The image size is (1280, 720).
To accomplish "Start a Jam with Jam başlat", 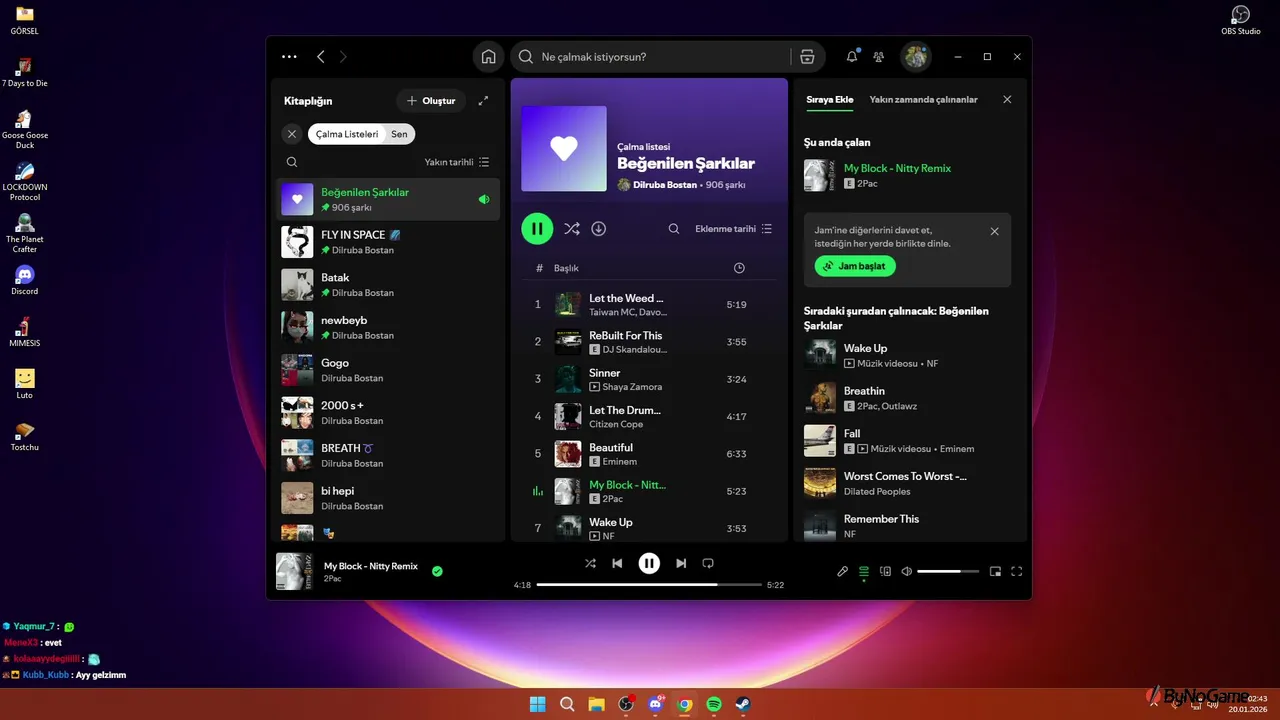I will click(x=855, y=267).
